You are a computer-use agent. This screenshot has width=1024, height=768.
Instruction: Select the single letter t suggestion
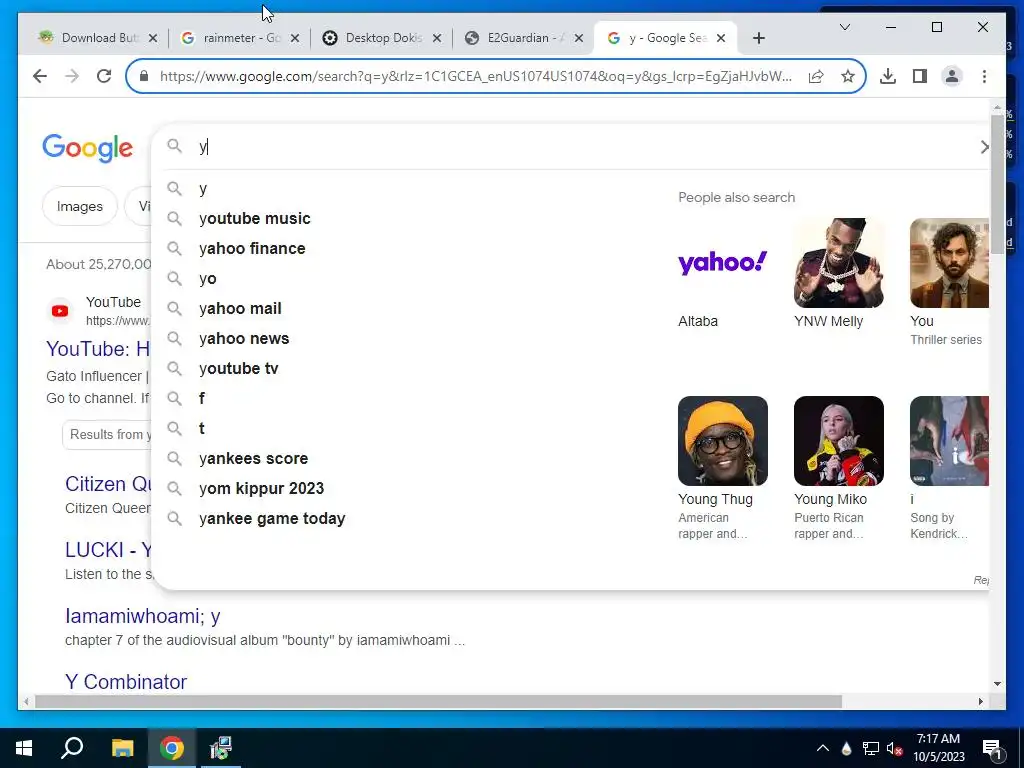click(202, 429)
